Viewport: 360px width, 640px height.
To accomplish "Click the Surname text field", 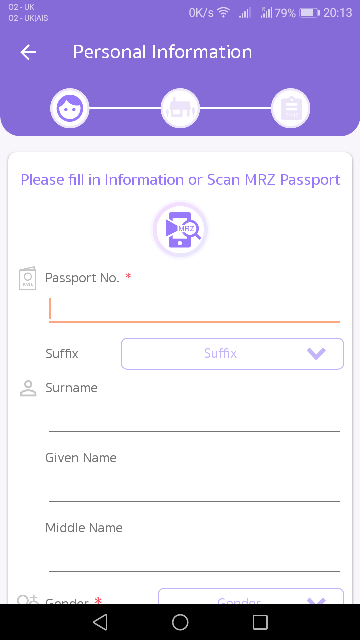I will pos(194,417).
